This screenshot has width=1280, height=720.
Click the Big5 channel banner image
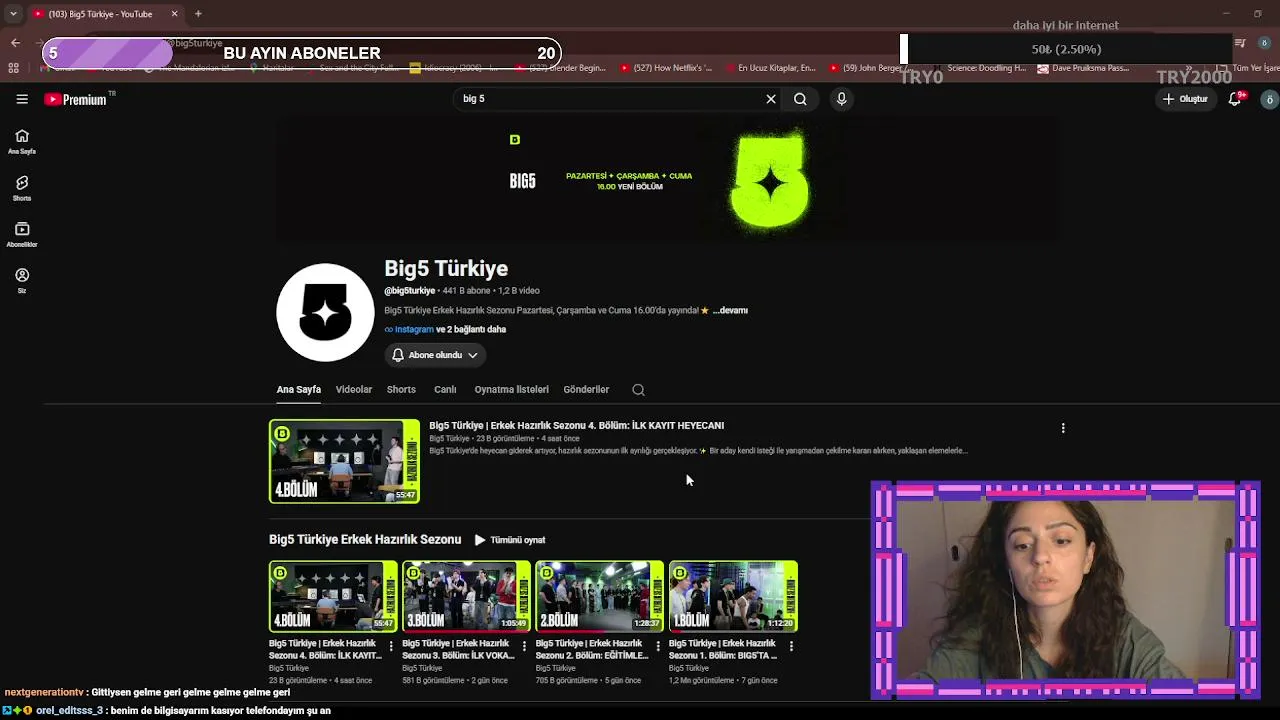669,180
